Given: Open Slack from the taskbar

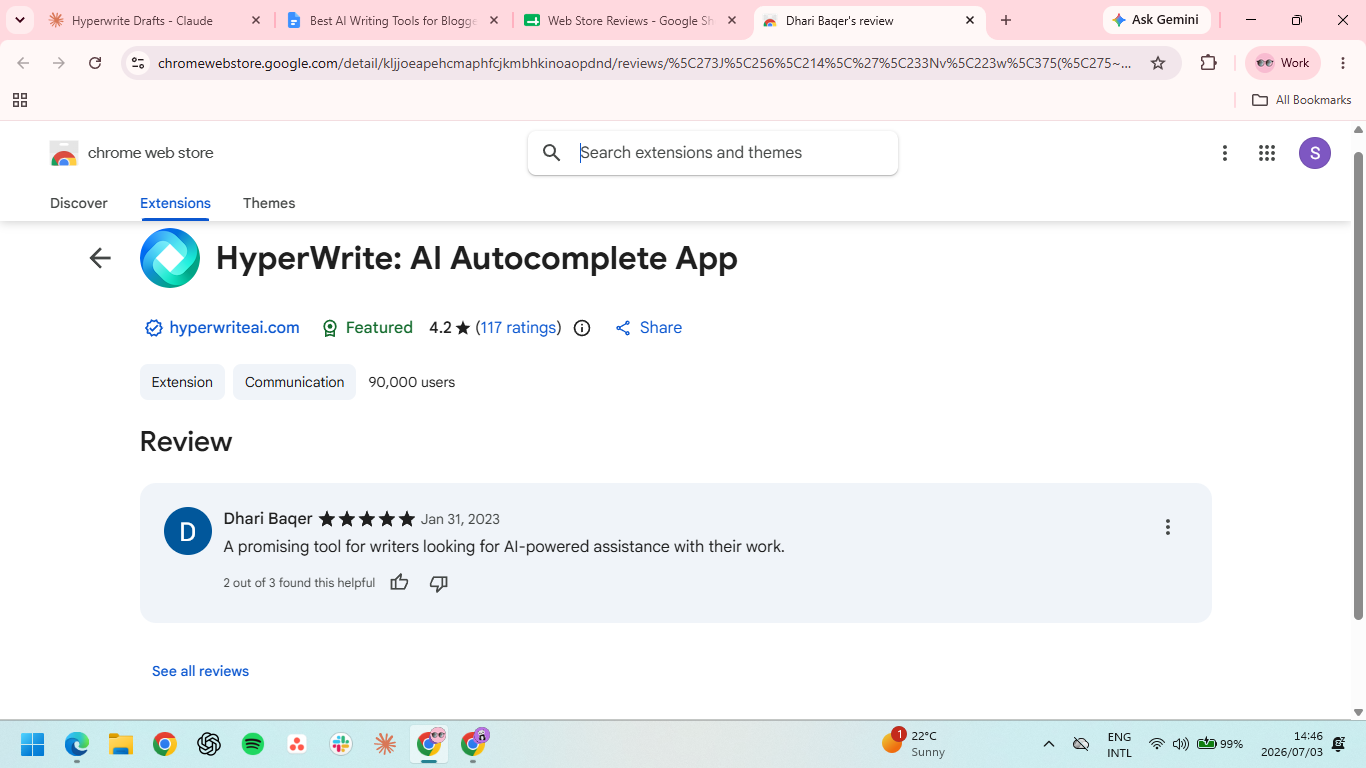Looking at the screenshot, I should pos(341,744).
